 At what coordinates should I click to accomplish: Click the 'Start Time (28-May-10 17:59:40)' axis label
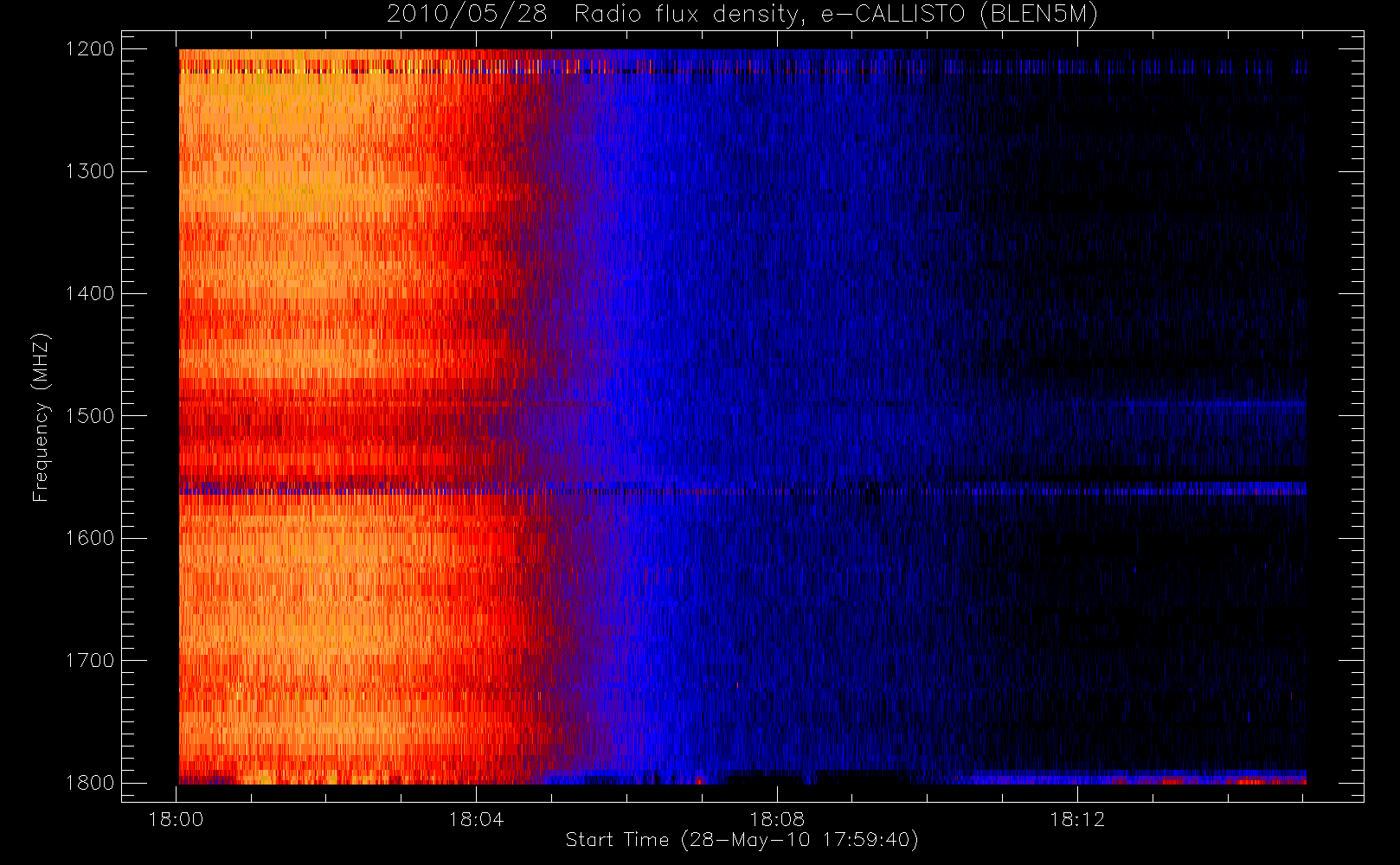742,840
